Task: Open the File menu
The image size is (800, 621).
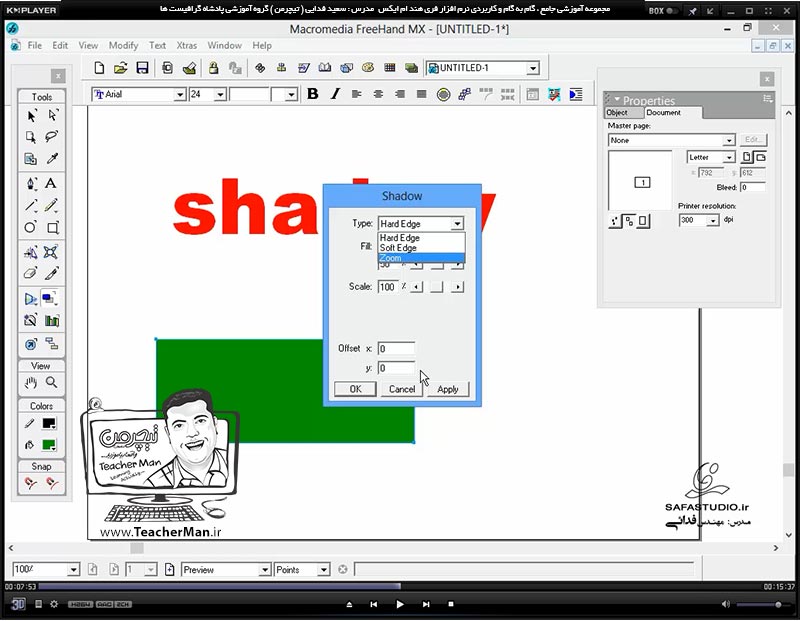Action: click(35, 45)
